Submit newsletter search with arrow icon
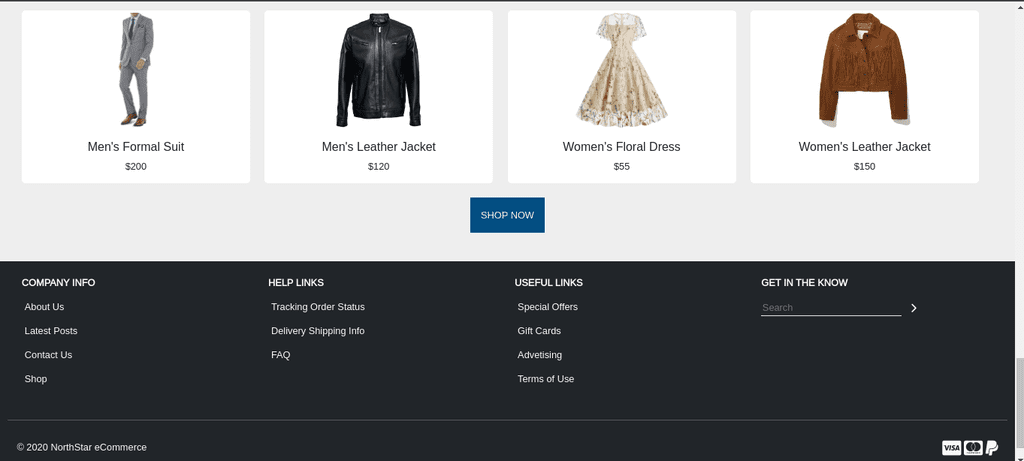 click(x=914, y=308)
